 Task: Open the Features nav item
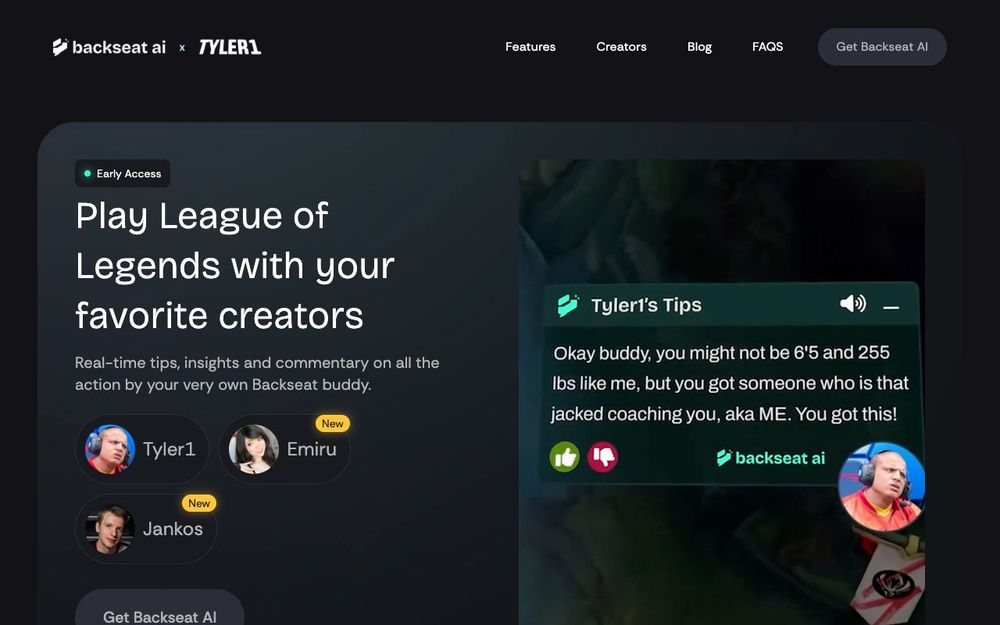point(530,47)
